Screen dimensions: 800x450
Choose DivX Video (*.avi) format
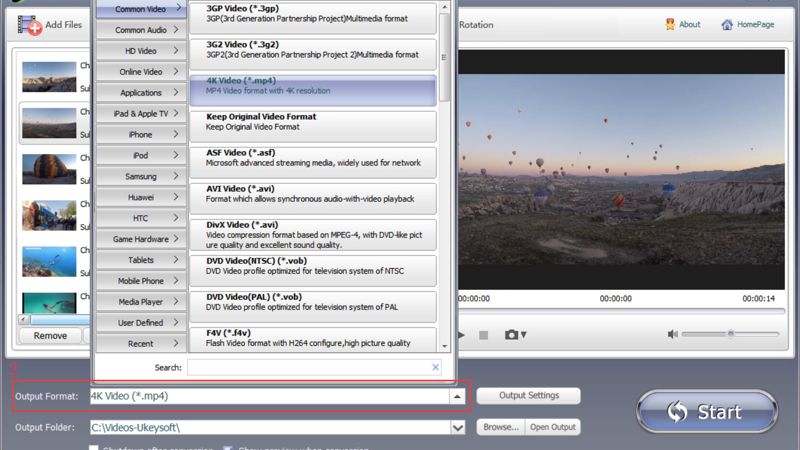(313, 234)
